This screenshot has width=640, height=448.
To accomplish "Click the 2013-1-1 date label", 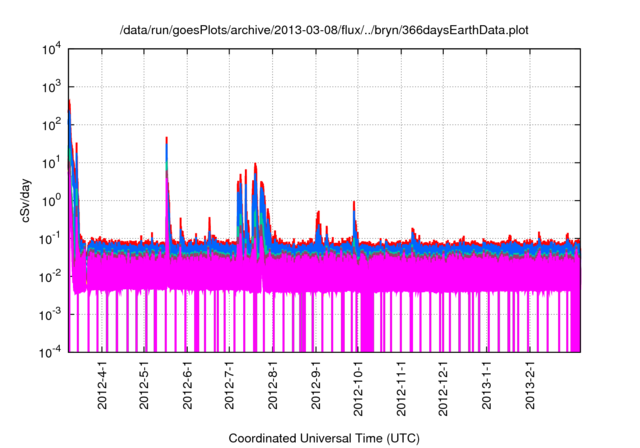I will (487, 384).
